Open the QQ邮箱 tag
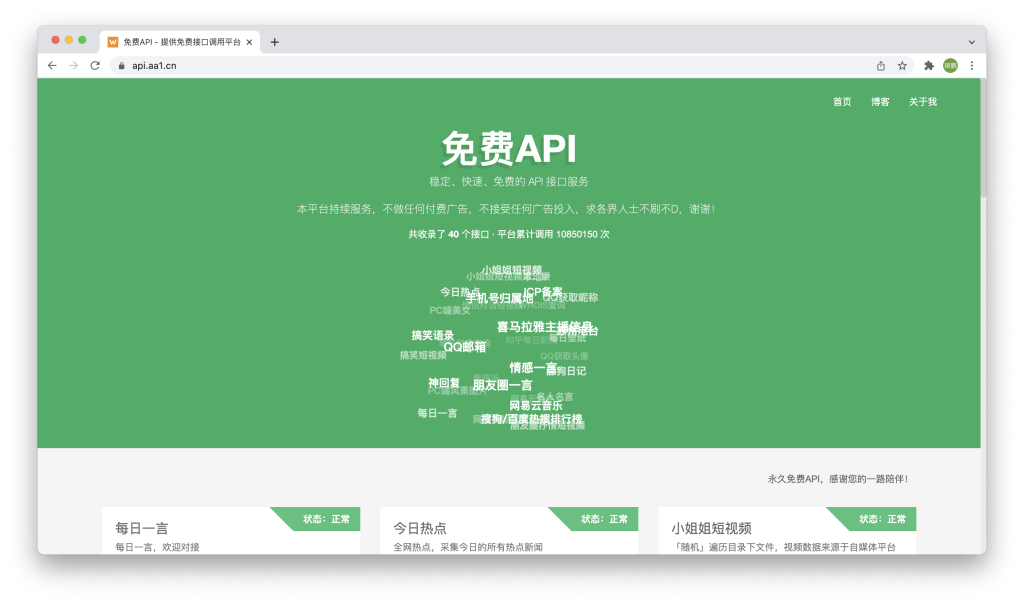The height and width of the screenshot is (604, 1024). coord(465,347)
